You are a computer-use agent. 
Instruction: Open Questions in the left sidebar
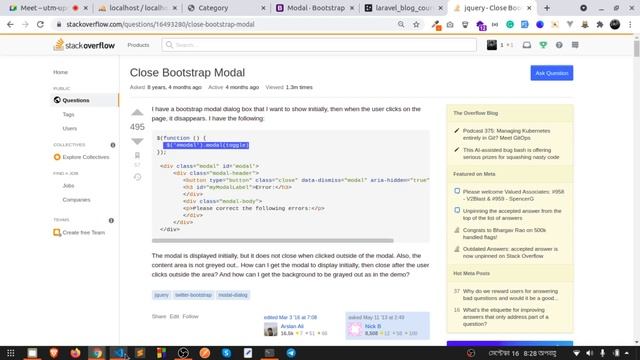[85, 100]
